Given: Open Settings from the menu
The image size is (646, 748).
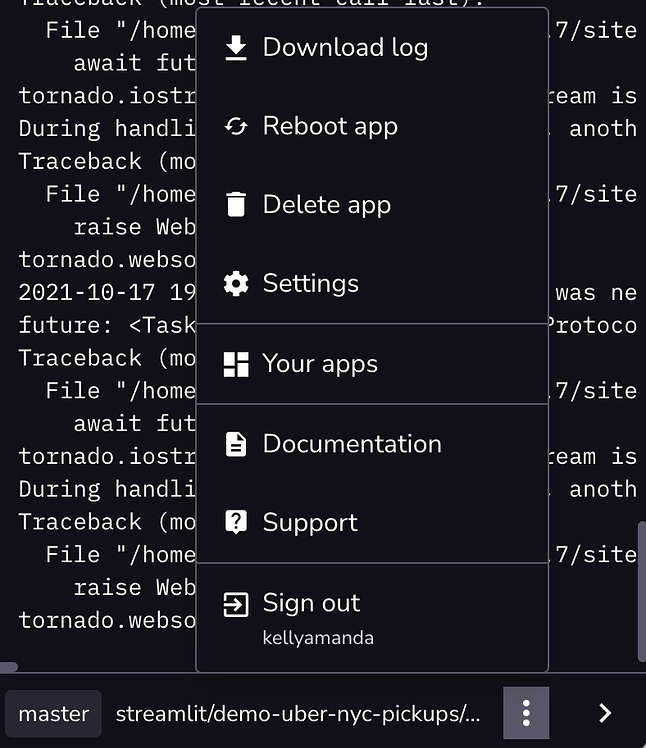Looking at the screenshot, I should tap(310, 284).
